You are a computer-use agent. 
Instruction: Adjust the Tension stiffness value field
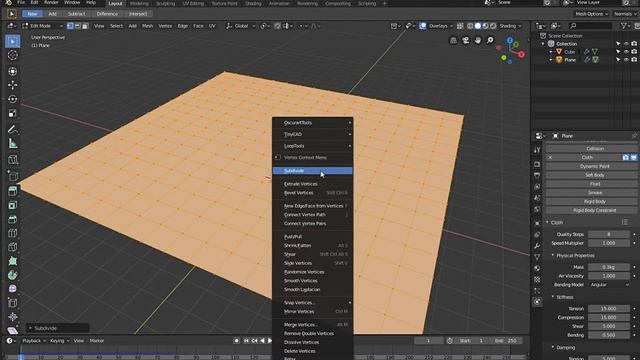coord(609,309)
